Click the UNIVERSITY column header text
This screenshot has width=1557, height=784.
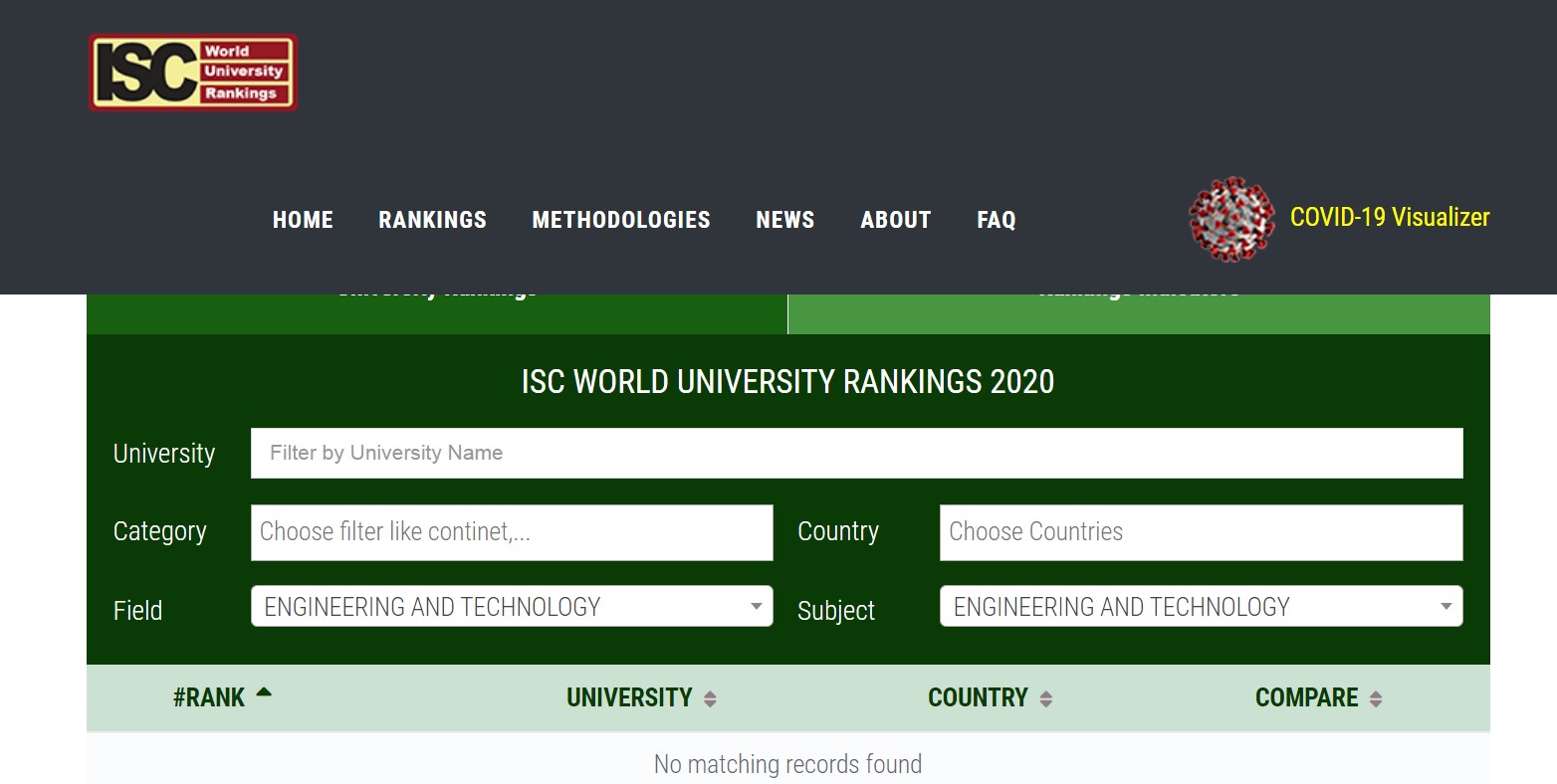pos(629,697)
